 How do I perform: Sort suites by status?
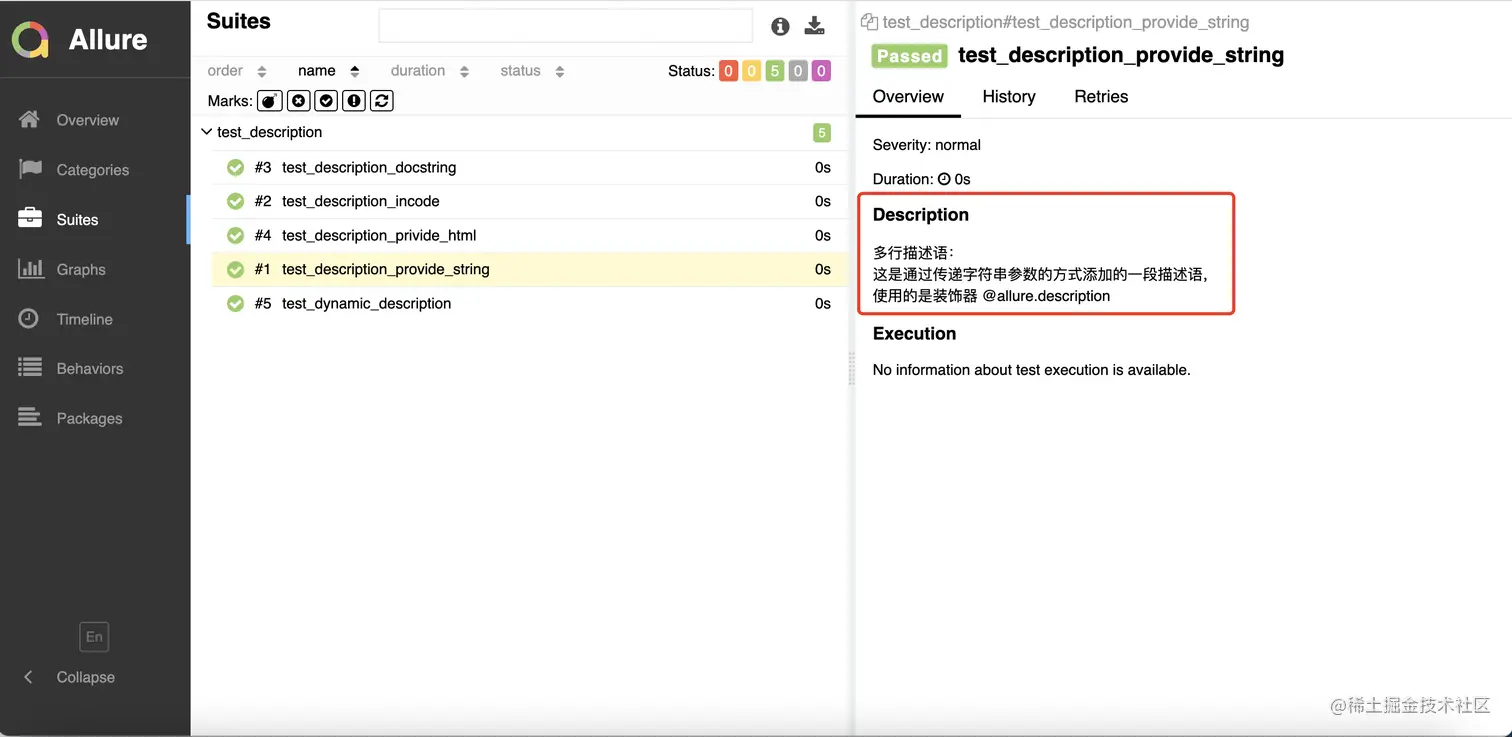point(533,71)
